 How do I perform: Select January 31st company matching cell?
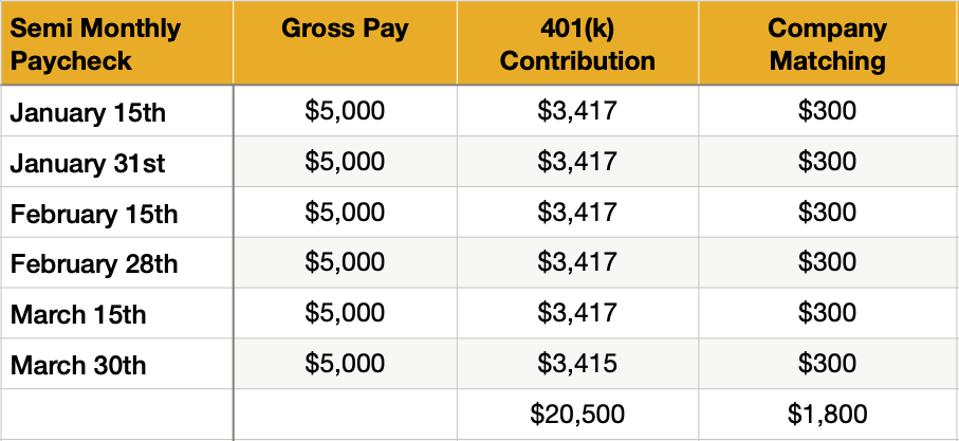(827, 161)
